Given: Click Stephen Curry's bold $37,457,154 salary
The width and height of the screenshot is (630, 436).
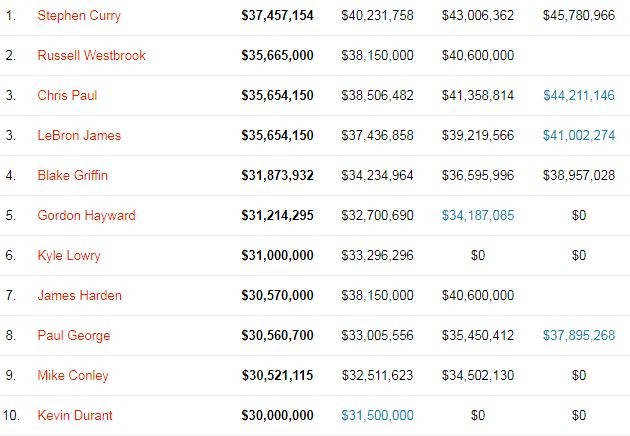Looking at the screenshot, I should pos(277,16).
